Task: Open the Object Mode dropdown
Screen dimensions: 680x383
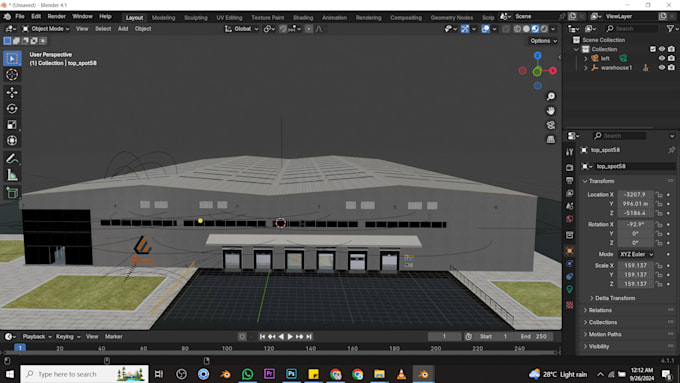Action: click(45, 29)
